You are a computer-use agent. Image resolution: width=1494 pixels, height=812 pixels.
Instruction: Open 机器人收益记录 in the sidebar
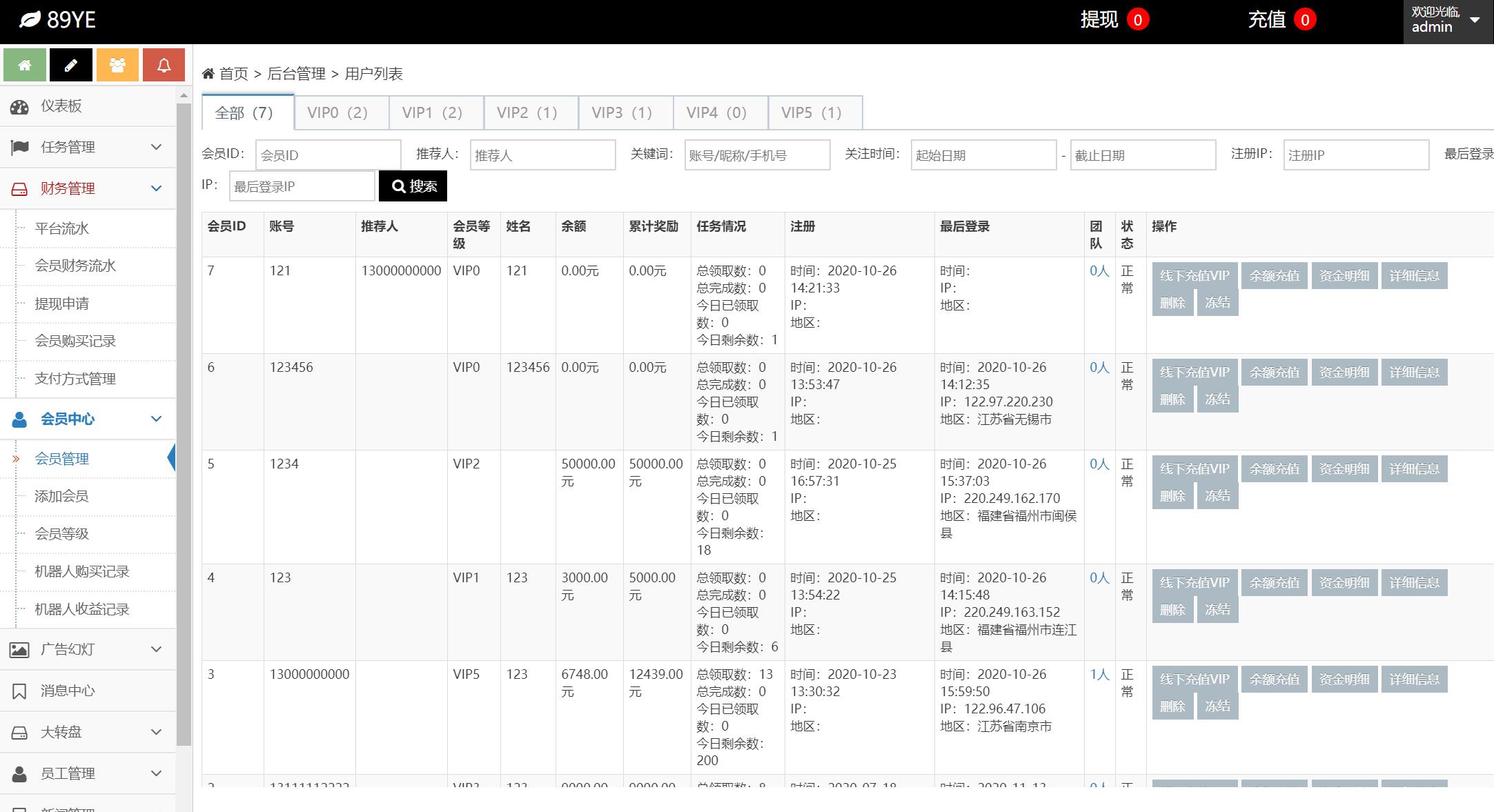click(x=82, y=609)
